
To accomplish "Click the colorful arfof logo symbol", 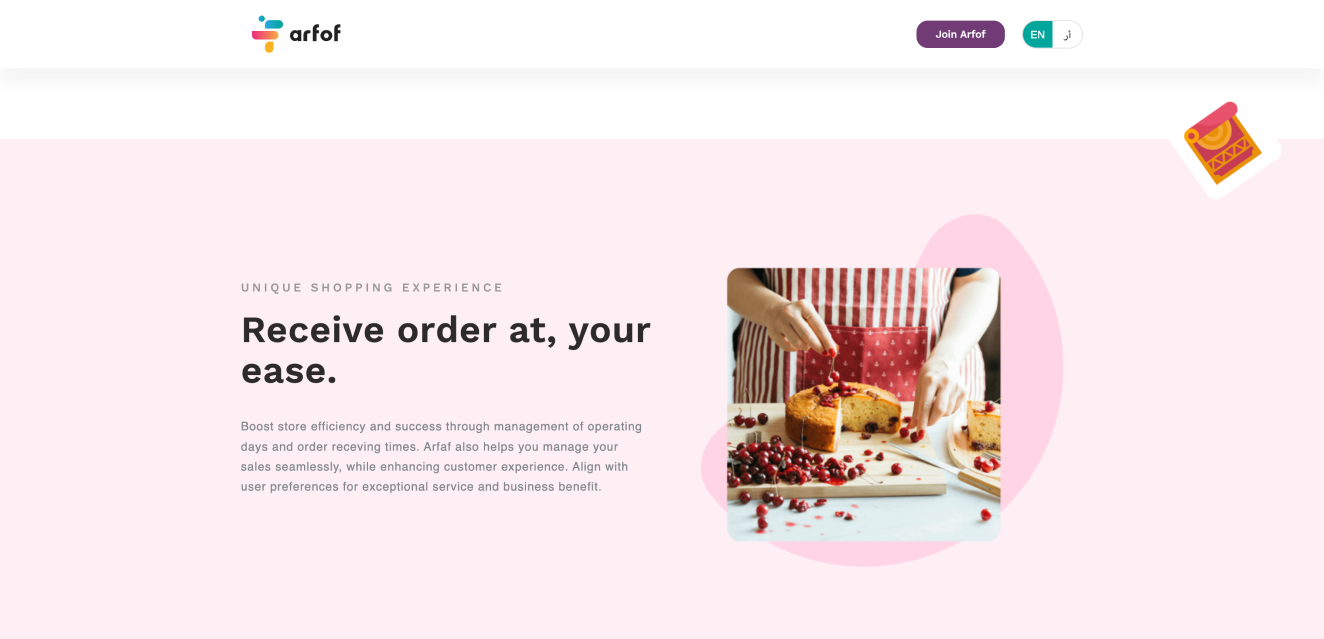I will point(267,34).
